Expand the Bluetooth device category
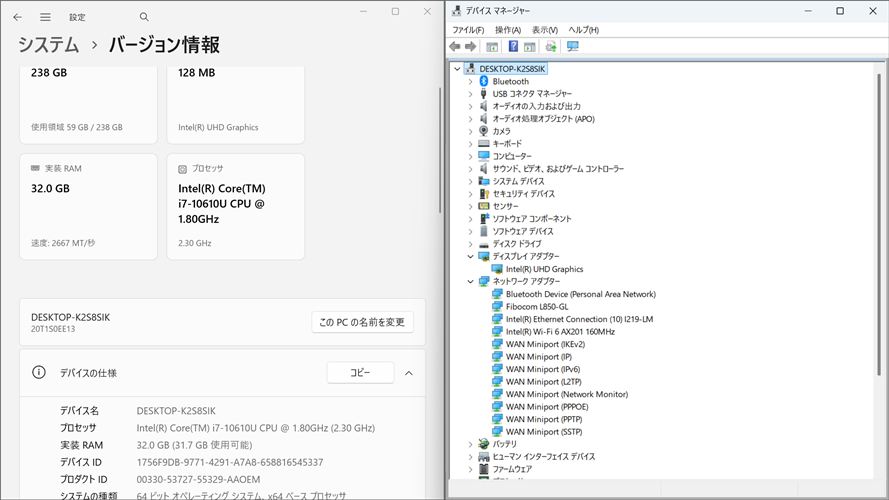 [470, 82]
